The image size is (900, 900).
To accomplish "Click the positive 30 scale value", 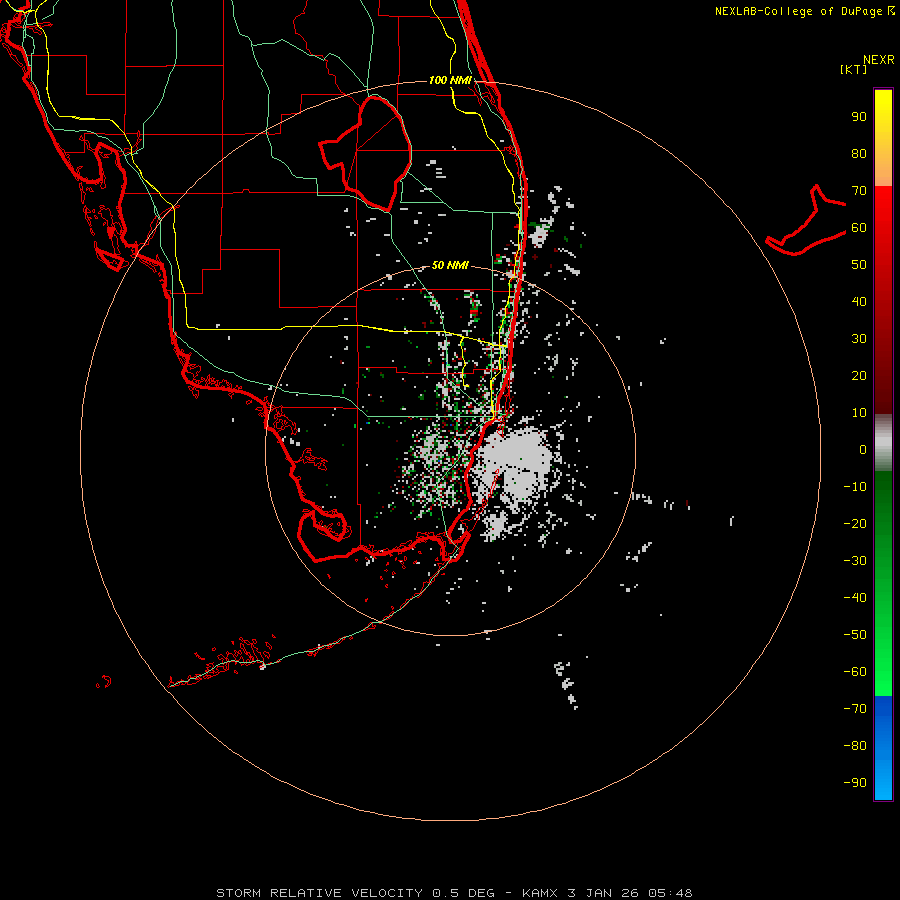I will point(859,339).
